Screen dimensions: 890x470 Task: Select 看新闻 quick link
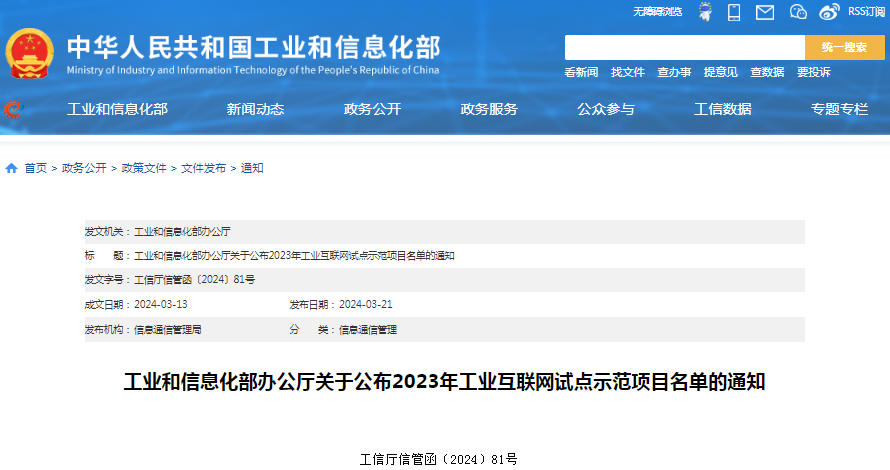coord(581,72)
